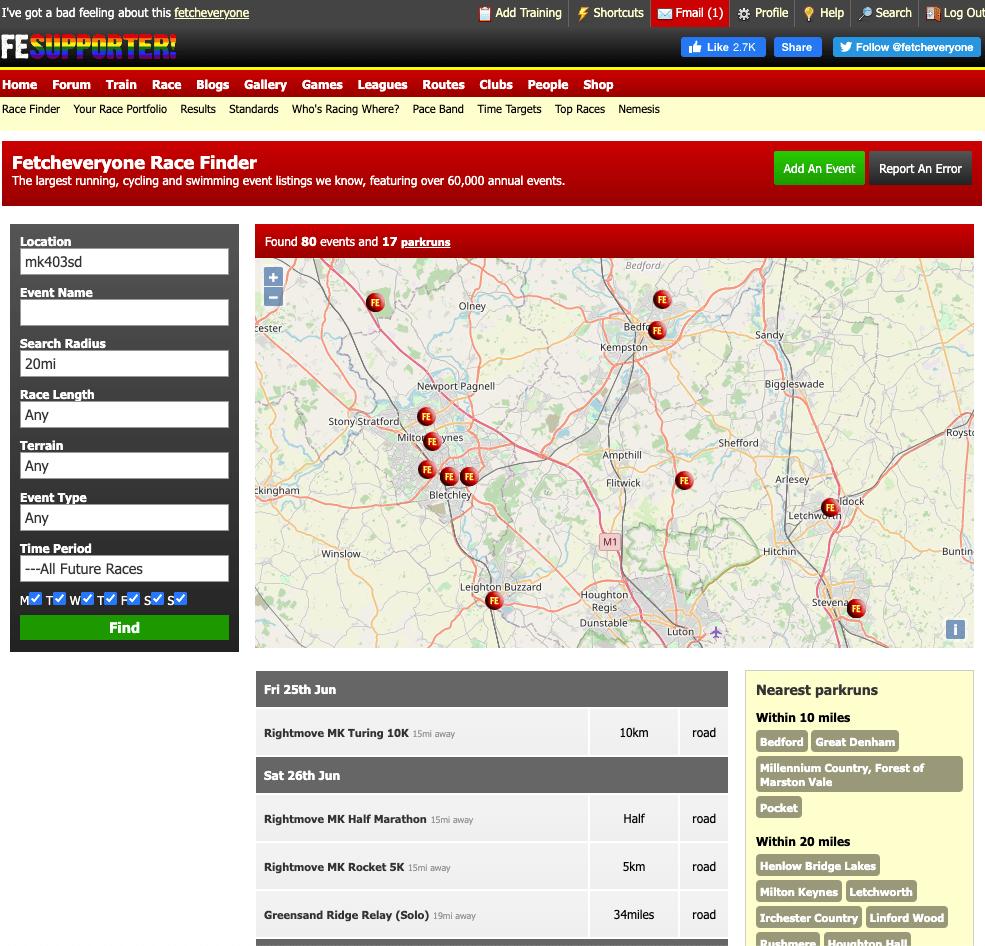Open the Great Denham parkrun tag
Viewport: 985px width, 946px height.
pyautogui.click(x=855, y=742)
